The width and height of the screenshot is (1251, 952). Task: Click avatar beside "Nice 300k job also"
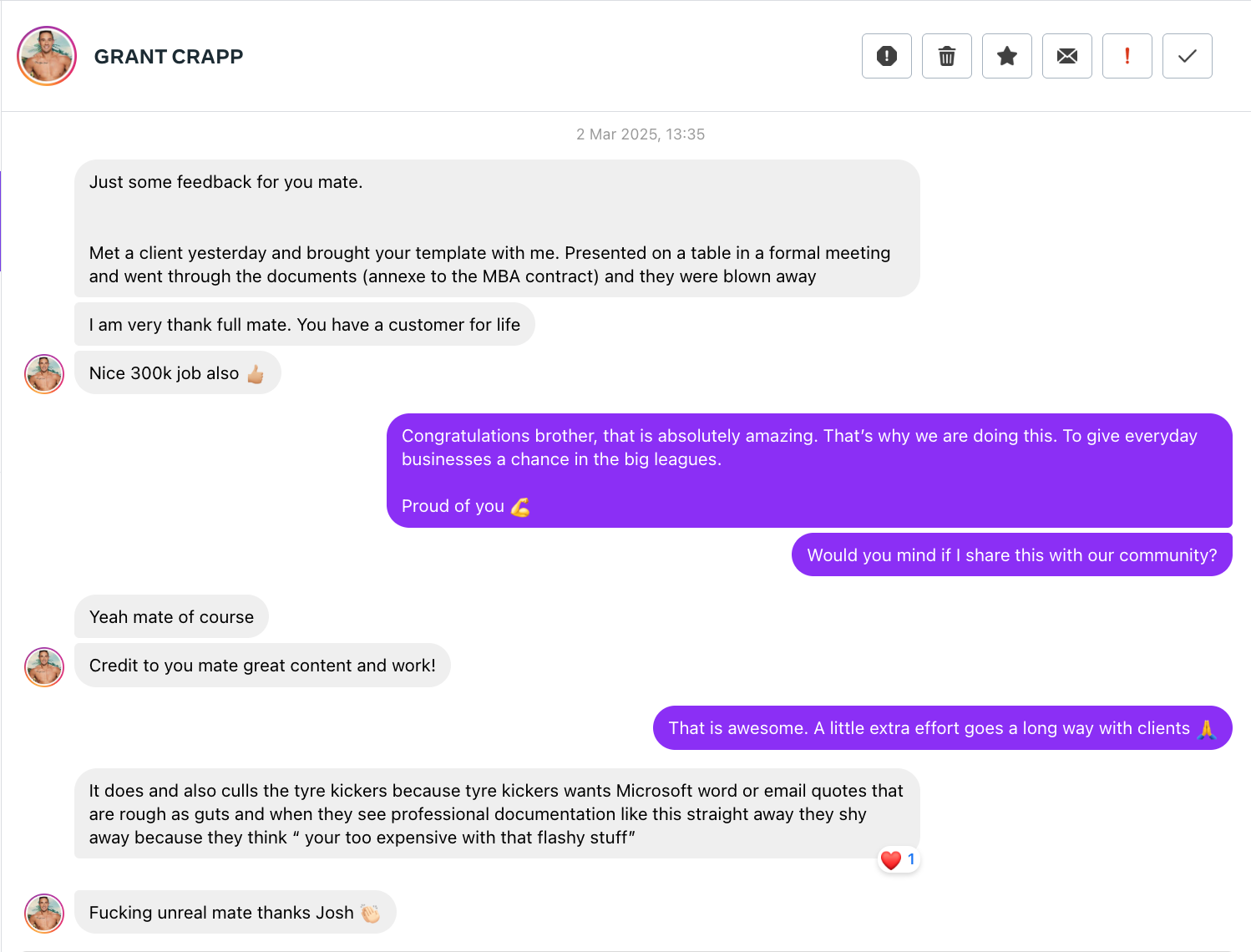click(x=44, y=374)
